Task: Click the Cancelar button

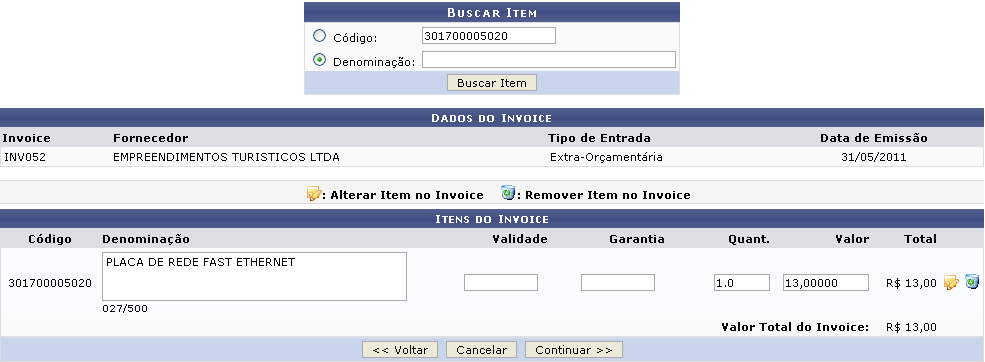Action: pyautogui.click(x=481, y=350)
